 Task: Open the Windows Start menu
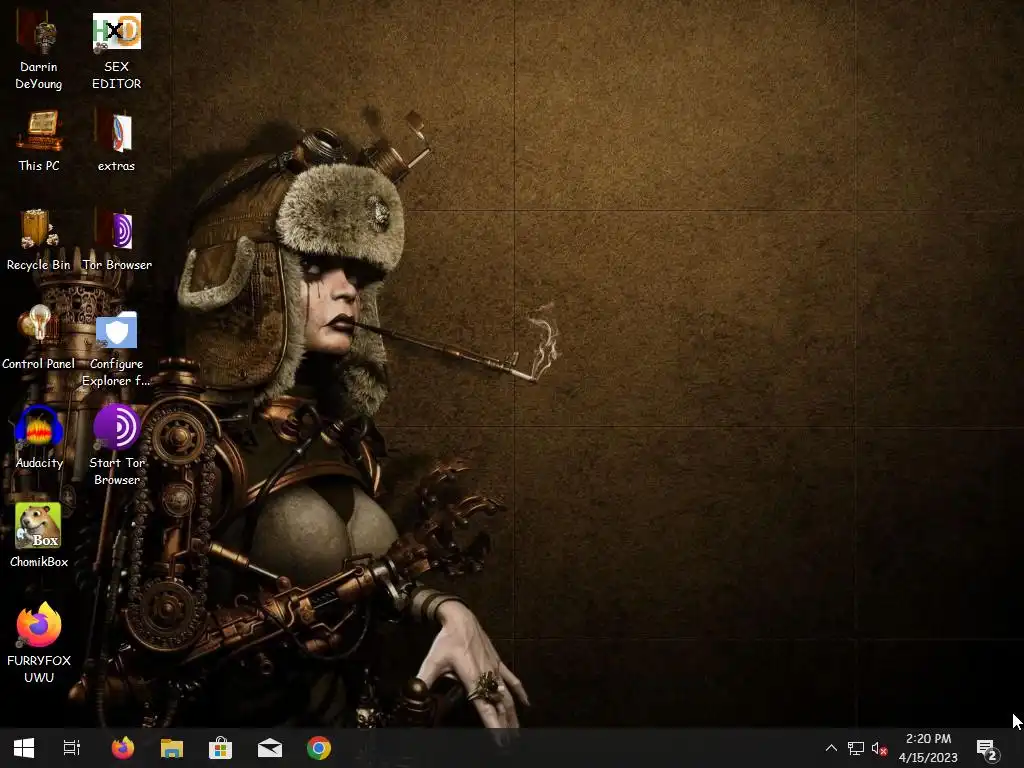[x=24, y=748]
